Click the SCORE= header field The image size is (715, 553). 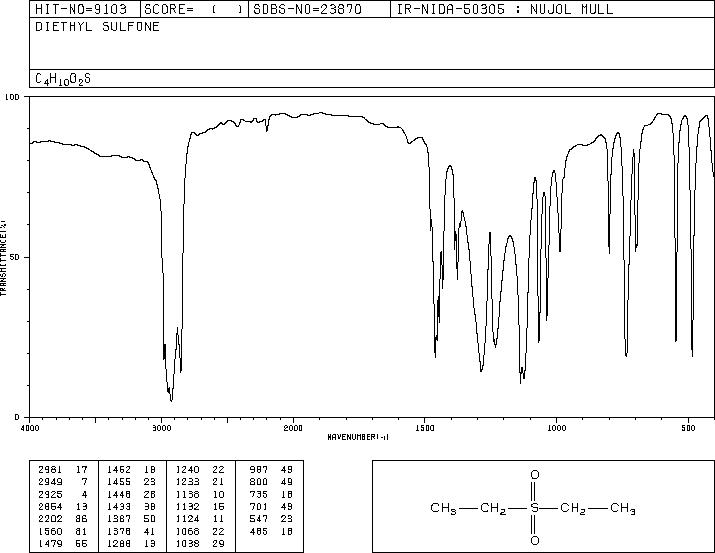[194, 9]
